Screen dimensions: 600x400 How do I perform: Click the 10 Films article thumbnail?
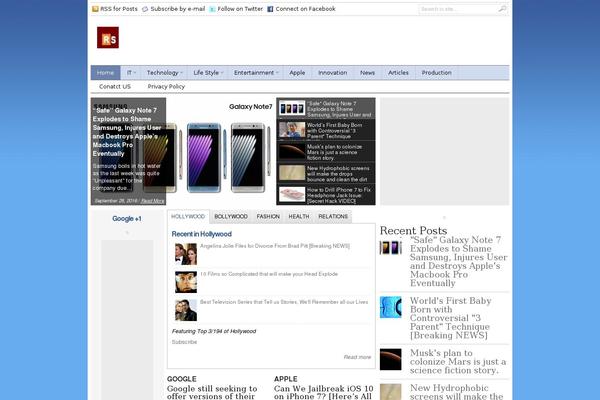[x=186, y=282]
